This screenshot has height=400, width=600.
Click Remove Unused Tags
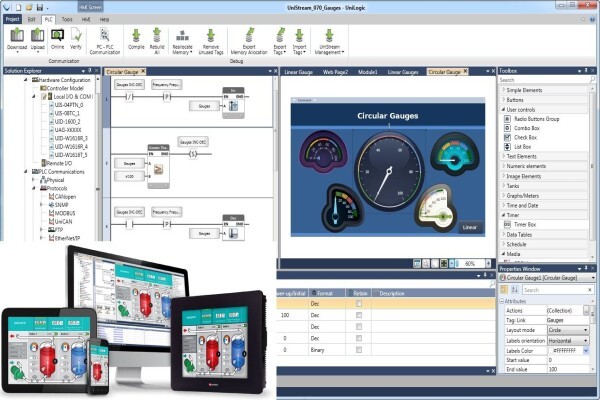pos(211,41)
